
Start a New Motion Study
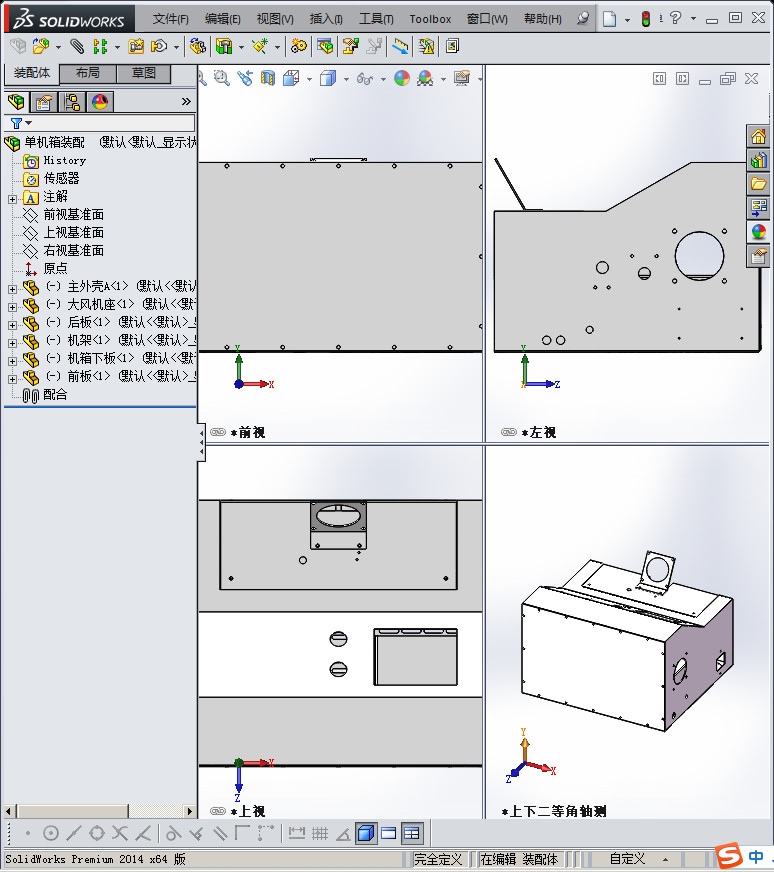point(299,46)
